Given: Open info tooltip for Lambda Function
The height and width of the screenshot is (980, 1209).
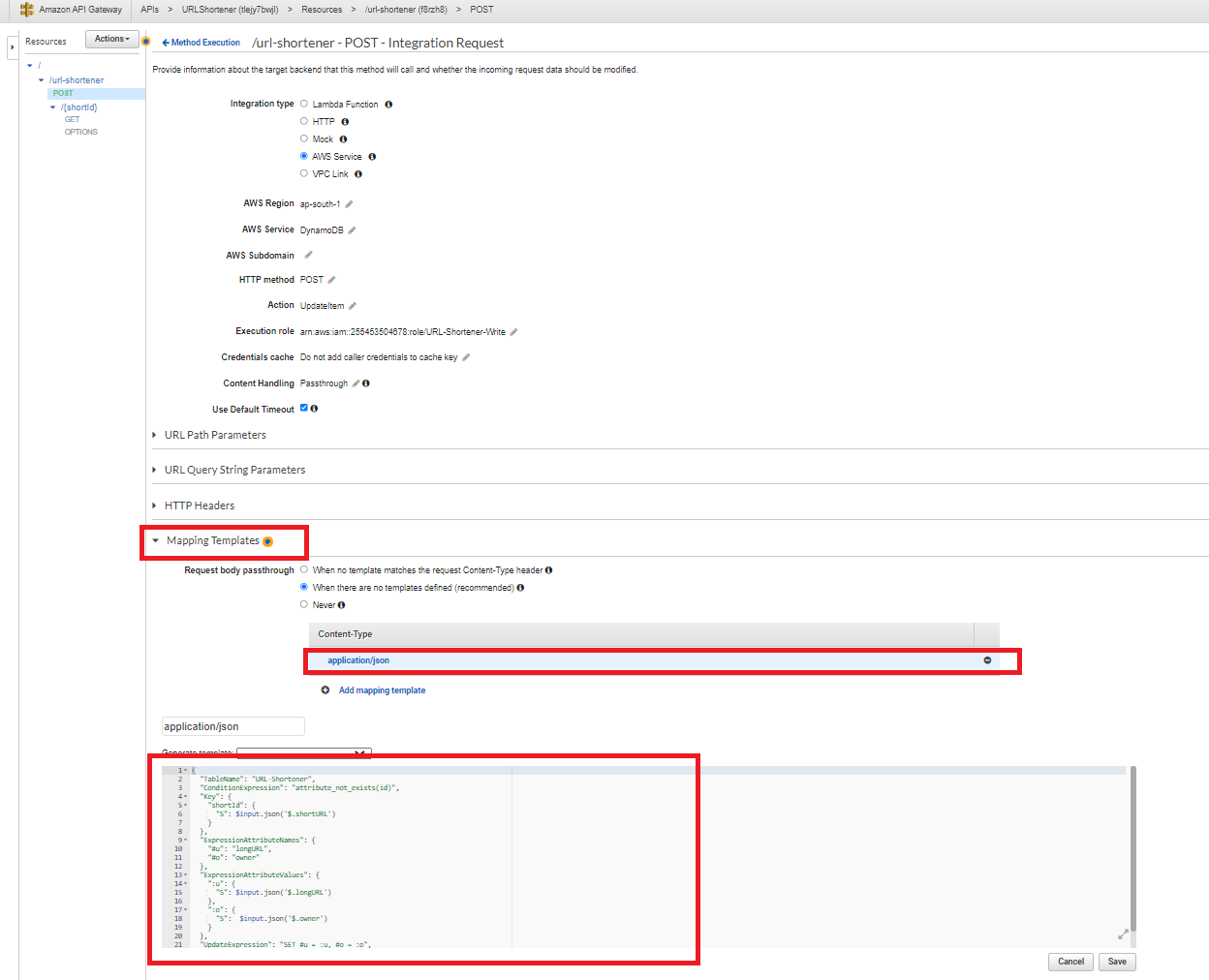Looking at the screenshot, I should pyautogui.click(x=388, y=105).
